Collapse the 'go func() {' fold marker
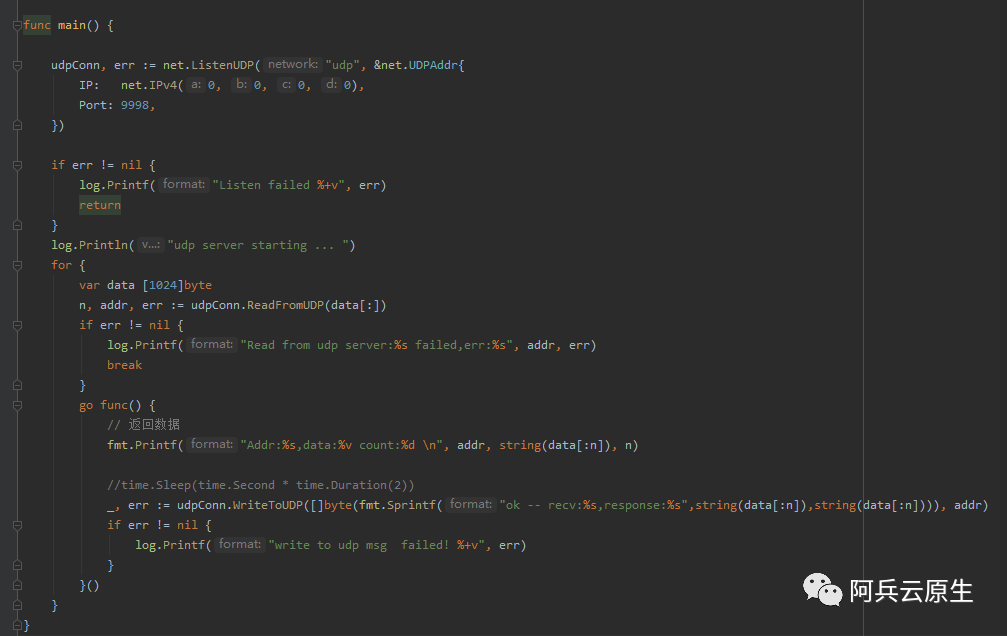The height and width of the screenshot is (636, 1007). tap(17, 405)
